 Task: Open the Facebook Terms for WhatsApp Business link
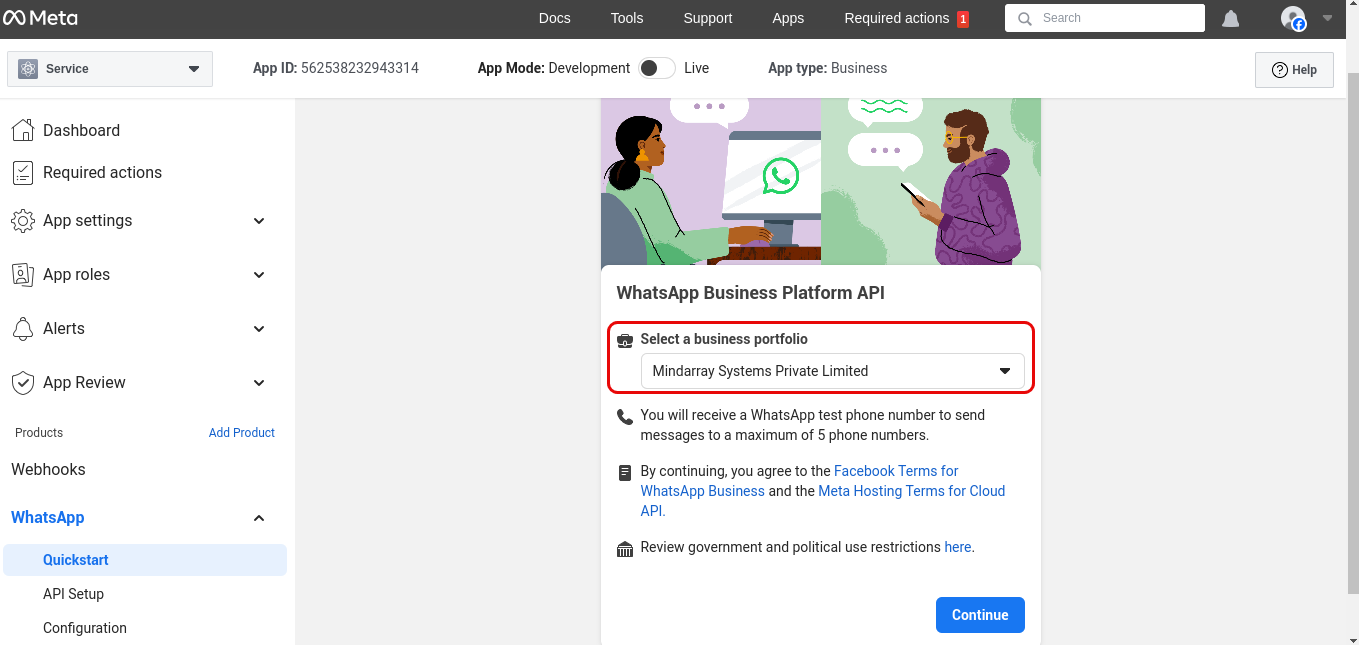click(896, 471)
